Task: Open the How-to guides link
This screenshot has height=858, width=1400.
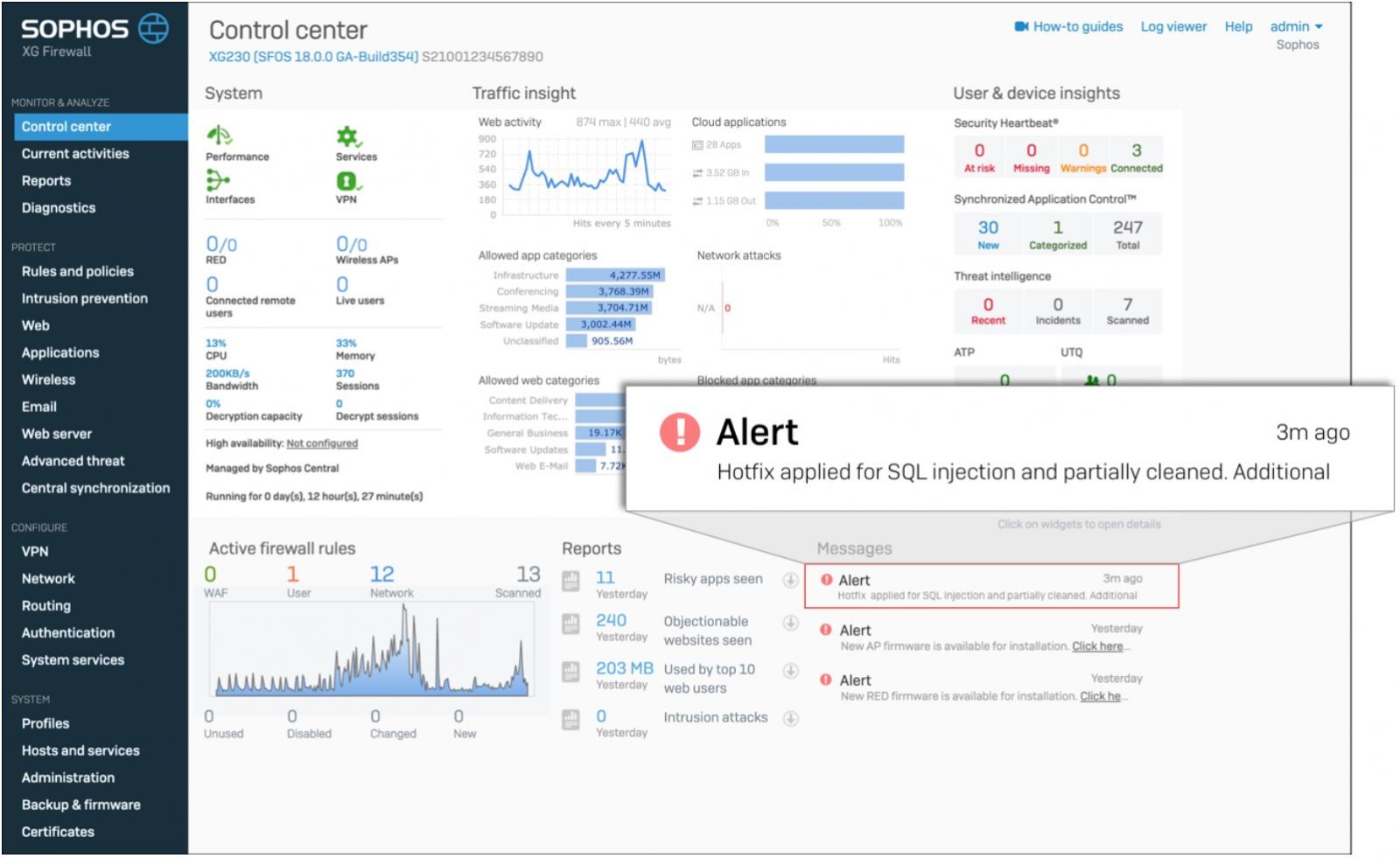Action: (1078, 26)
